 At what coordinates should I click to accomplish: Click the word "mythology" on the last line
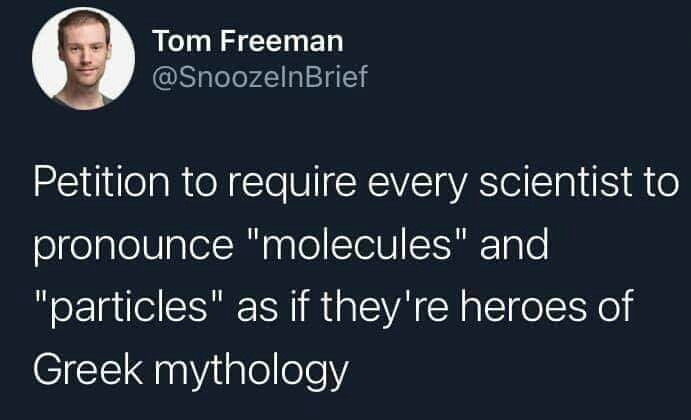click(x=251, y=371)
